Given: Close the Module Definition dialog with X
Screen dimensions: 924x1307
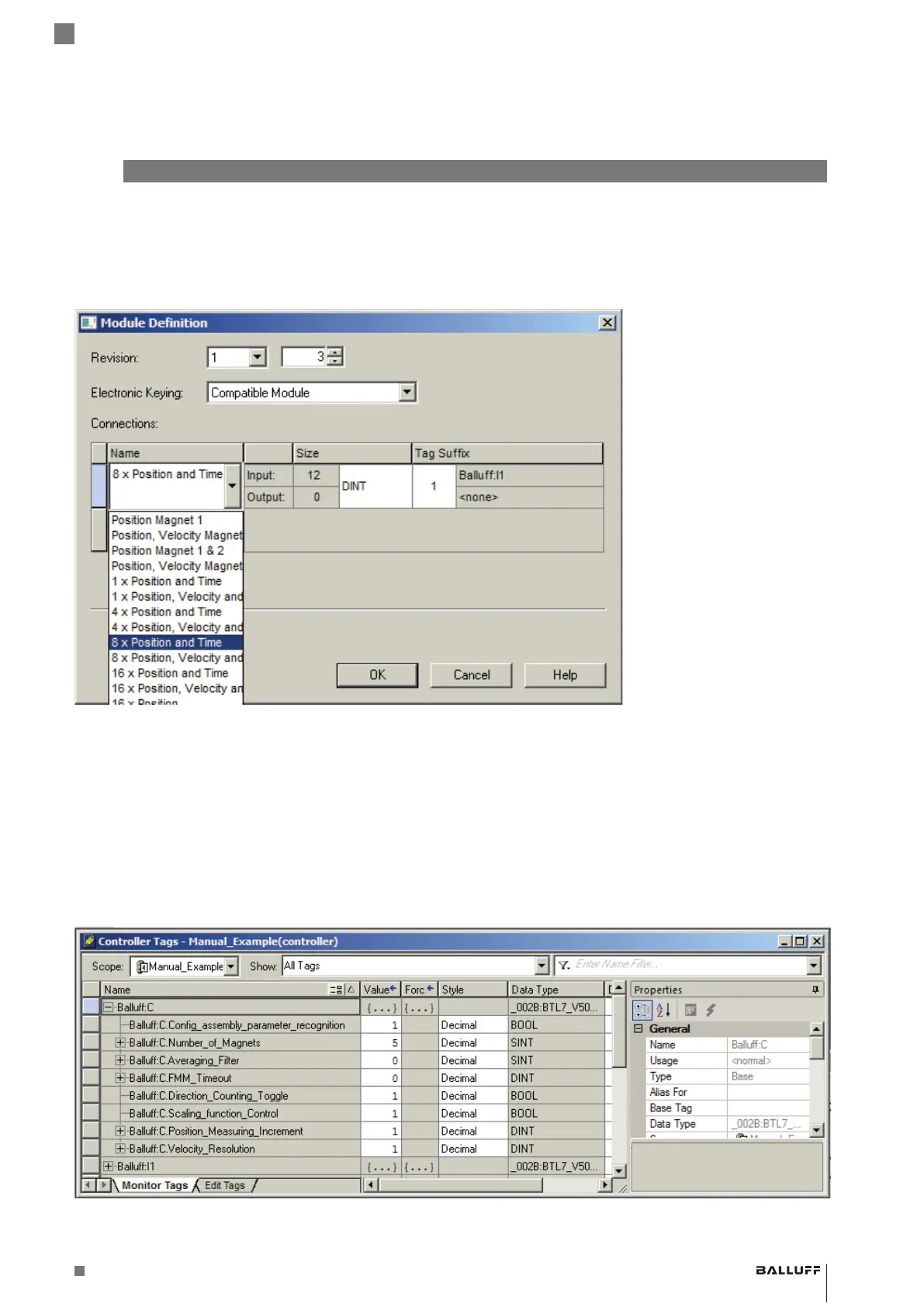Looking at the screenshot, I should 608,322.
